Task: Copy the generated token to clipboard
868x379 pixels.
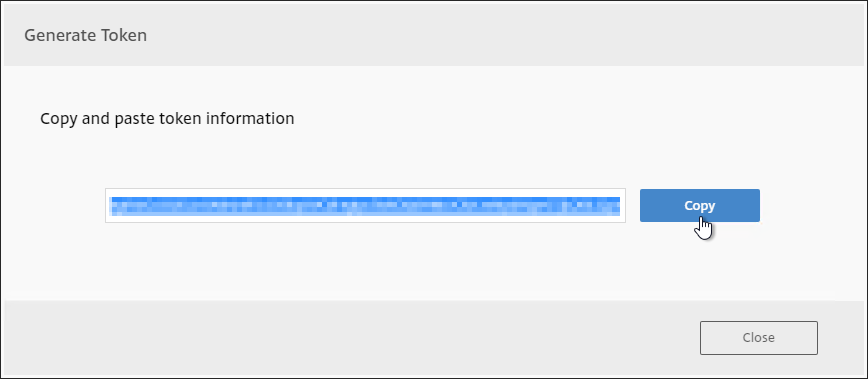Action: tap(700, 205)
